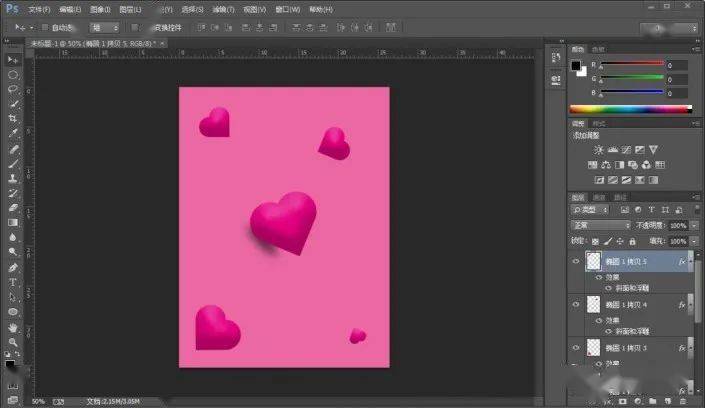705x408 pixels.
Task: Open the opacity 100% dropdown arrow
Action: (x=694, y=225)
